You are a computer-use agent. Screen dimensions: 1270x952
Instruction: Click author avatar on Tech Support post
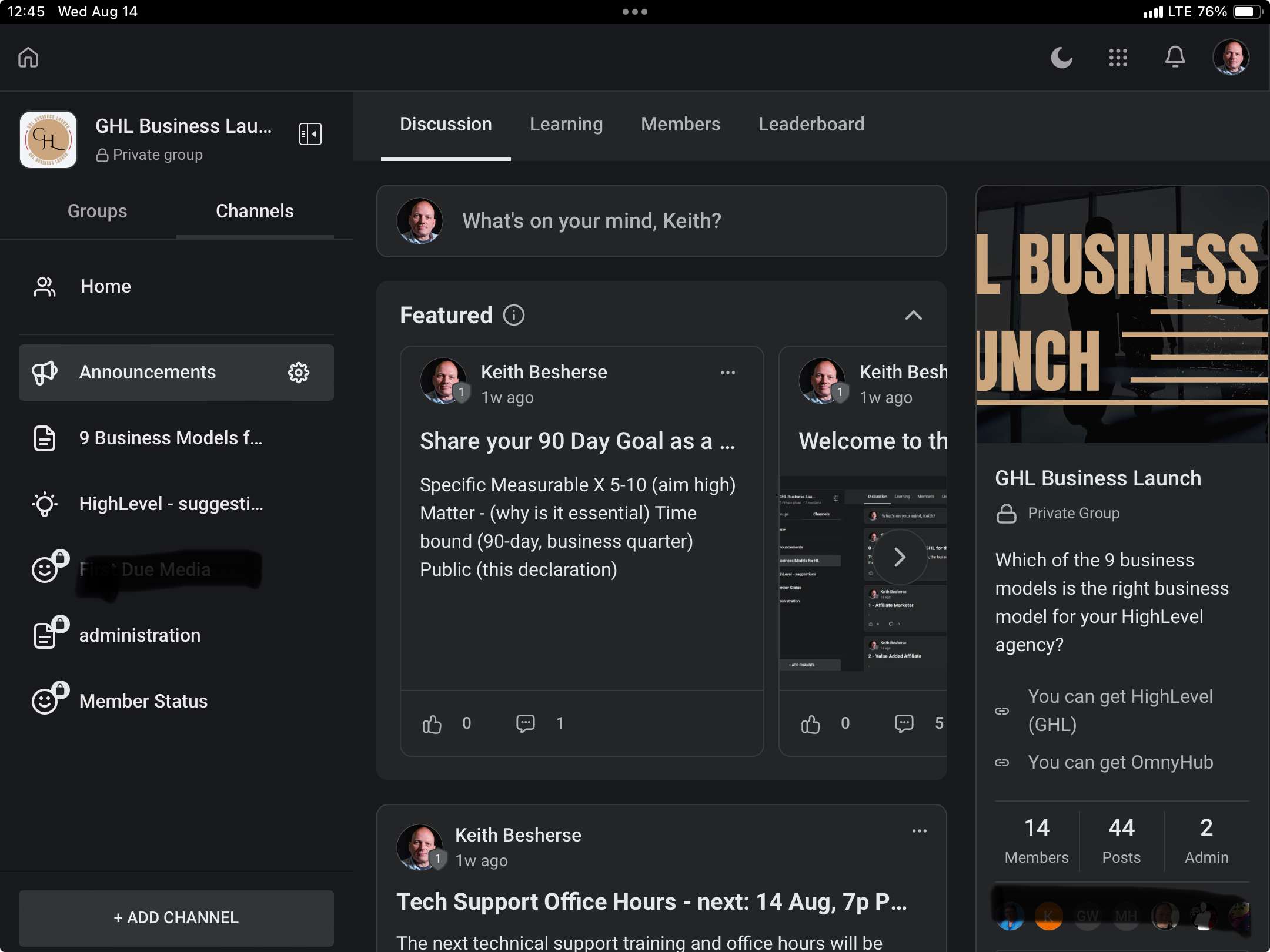[x=420, y=847]
